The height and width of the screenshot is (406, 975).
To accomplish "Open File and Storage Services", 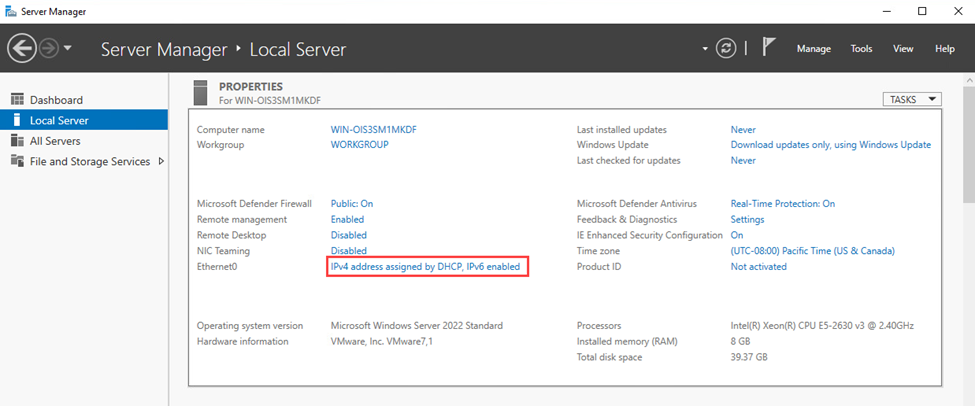I will pos(84,161).
